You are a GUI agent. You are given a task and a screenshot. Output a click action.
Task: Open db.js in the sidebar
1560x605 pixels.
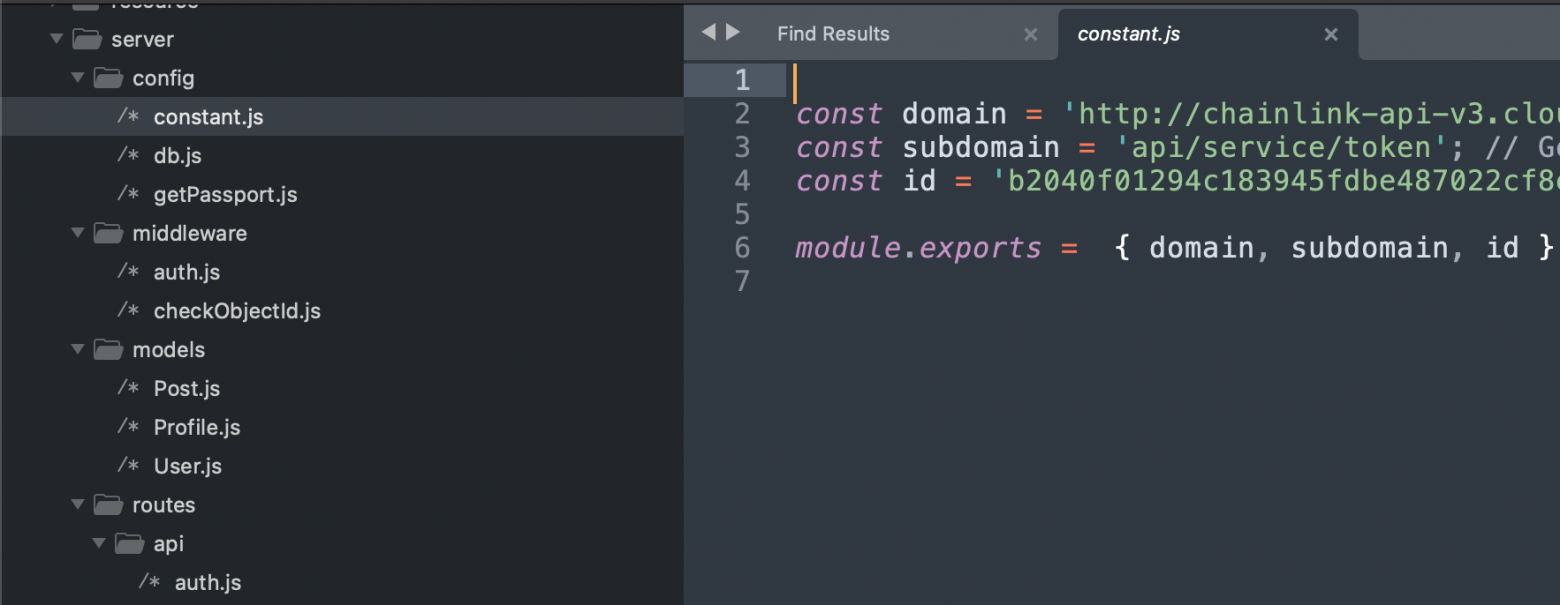178,156
